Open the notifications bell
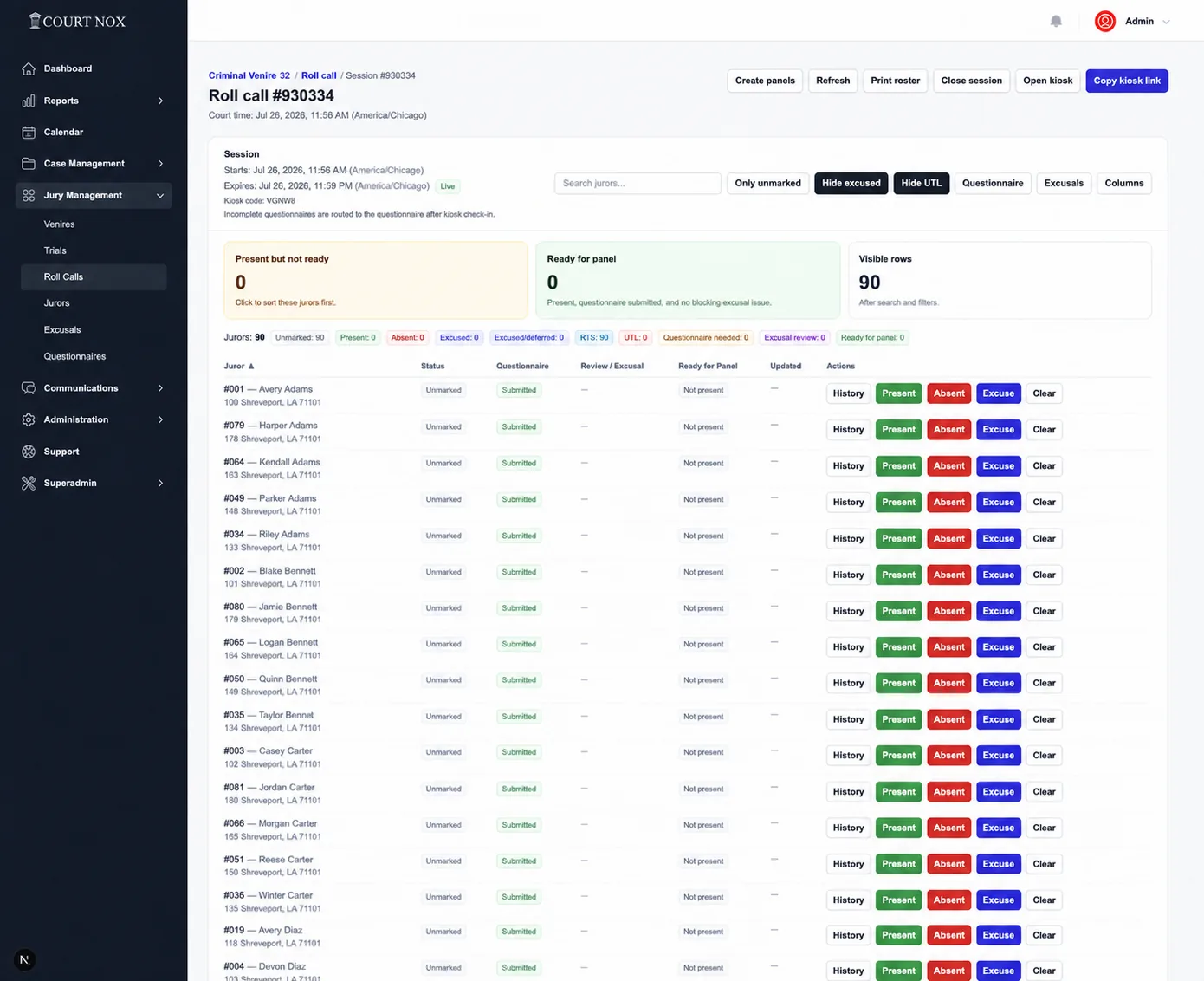The image size is (1204, 981). coord(1056,21)
